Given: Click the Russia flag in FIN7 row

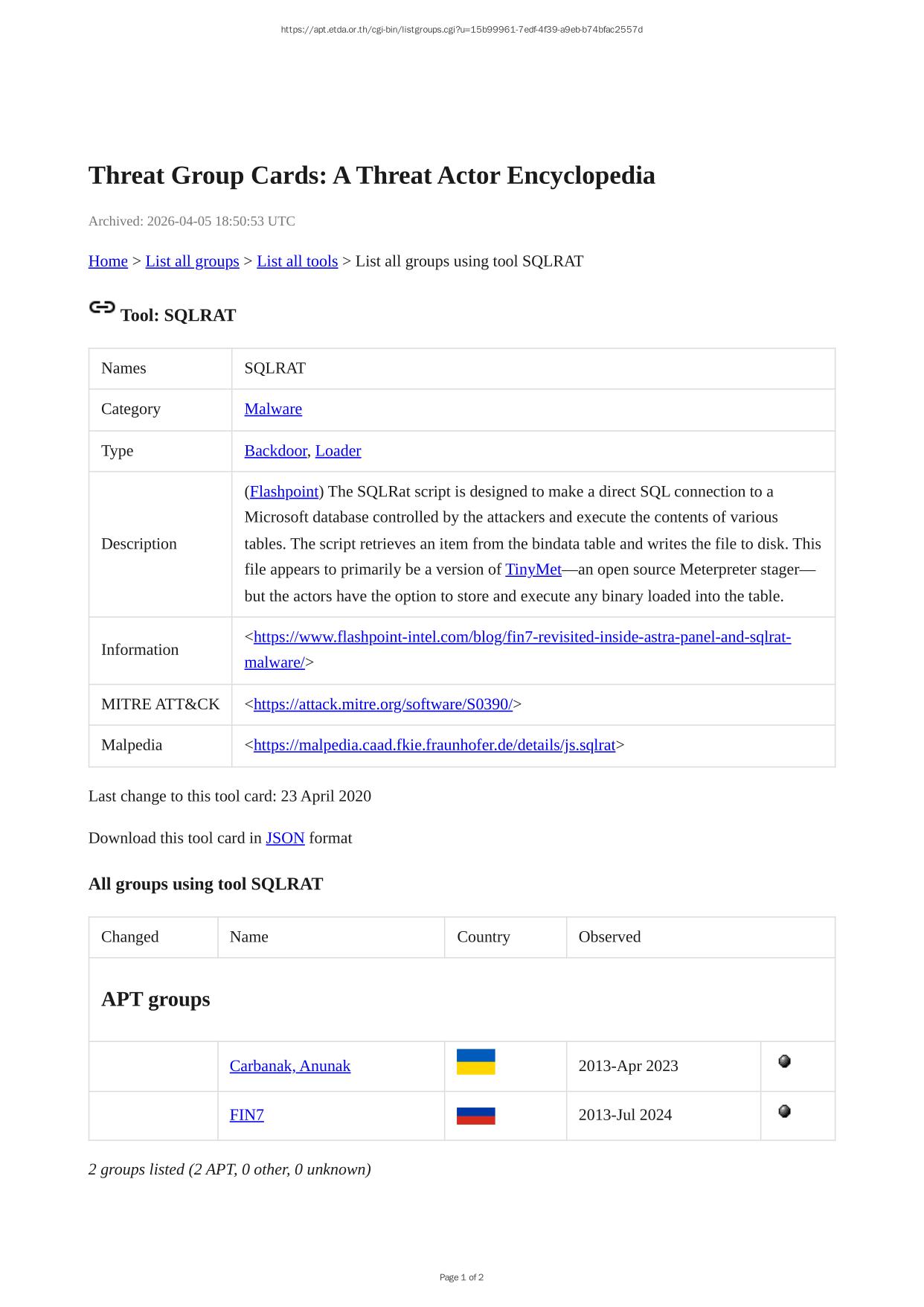Looking at the screenshot, I should (x=475, y=1116).
